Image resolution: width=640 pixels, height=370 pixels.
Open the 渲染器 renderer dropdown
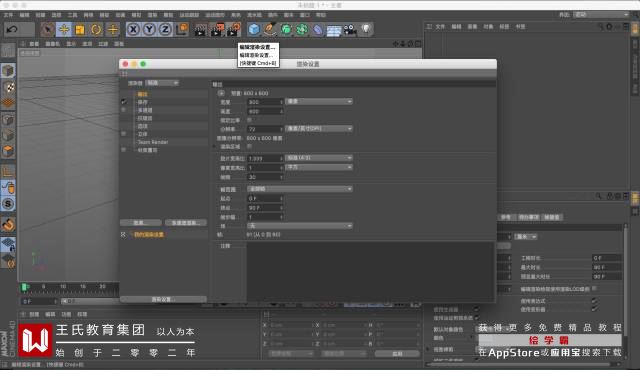coord(162,83)
